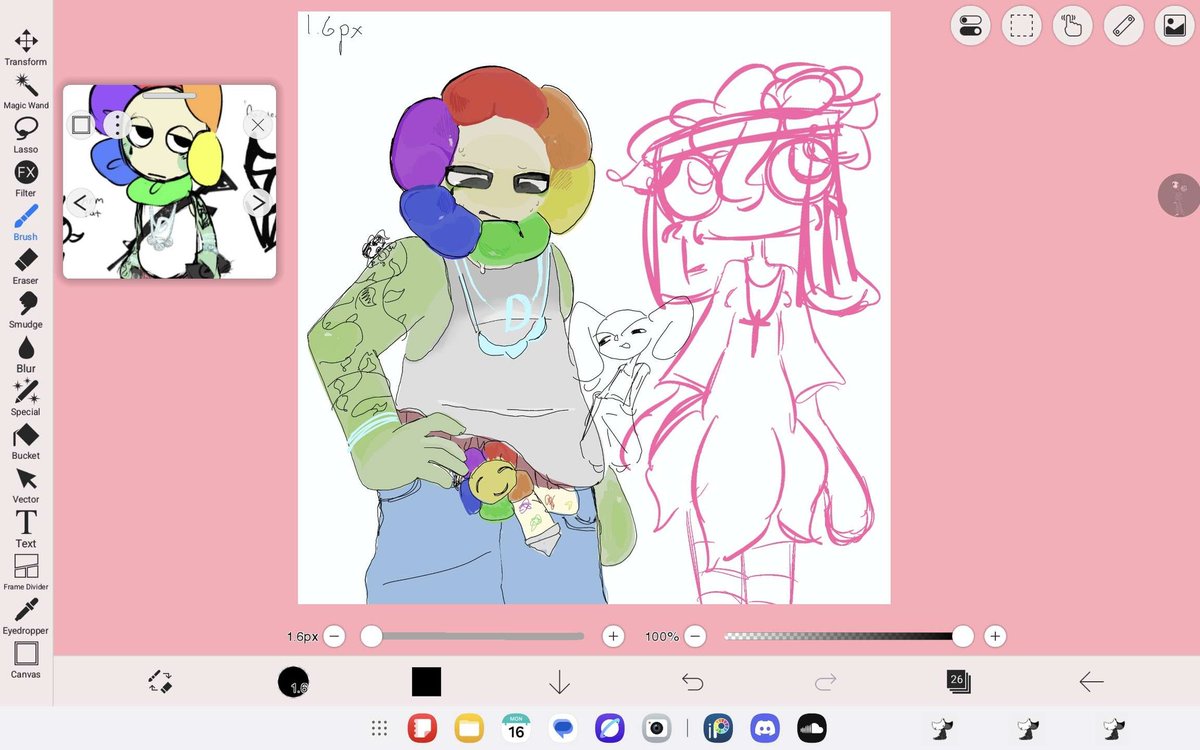Select the Frame Divider tool
Screen dimensions: 1200x750
coord(26,573)
